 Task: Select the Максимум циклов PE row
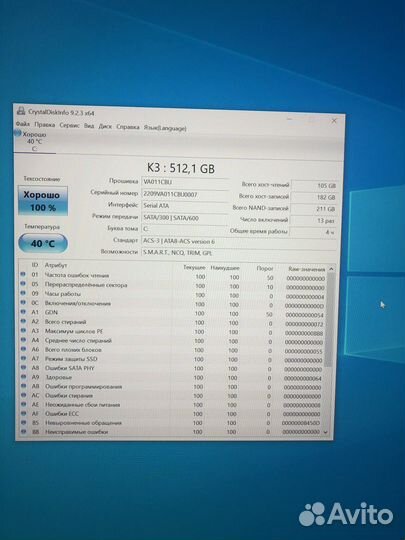coord(173,332)
